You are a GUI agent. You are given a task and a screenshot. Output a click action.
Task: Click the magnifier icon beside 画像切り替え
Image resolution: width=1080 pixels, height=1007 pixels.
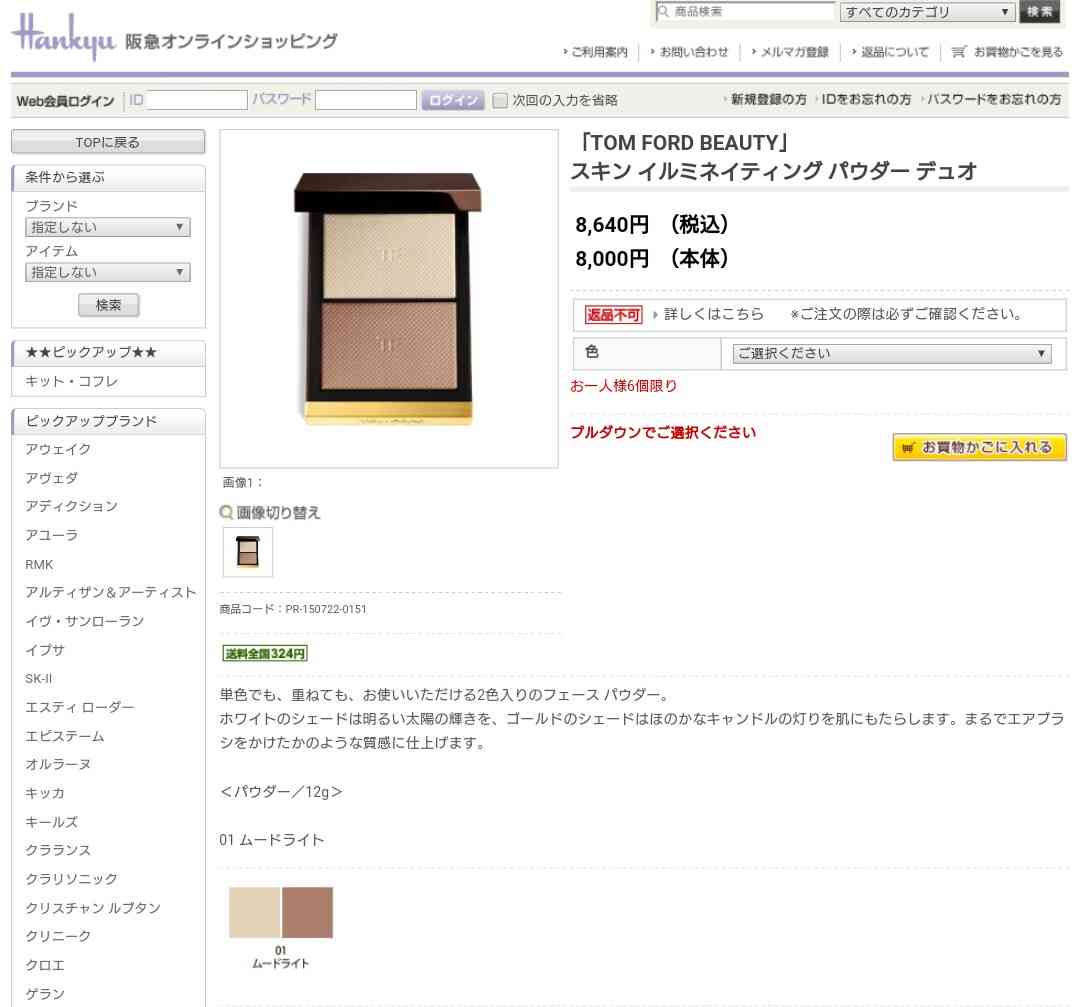click(226, 512)
